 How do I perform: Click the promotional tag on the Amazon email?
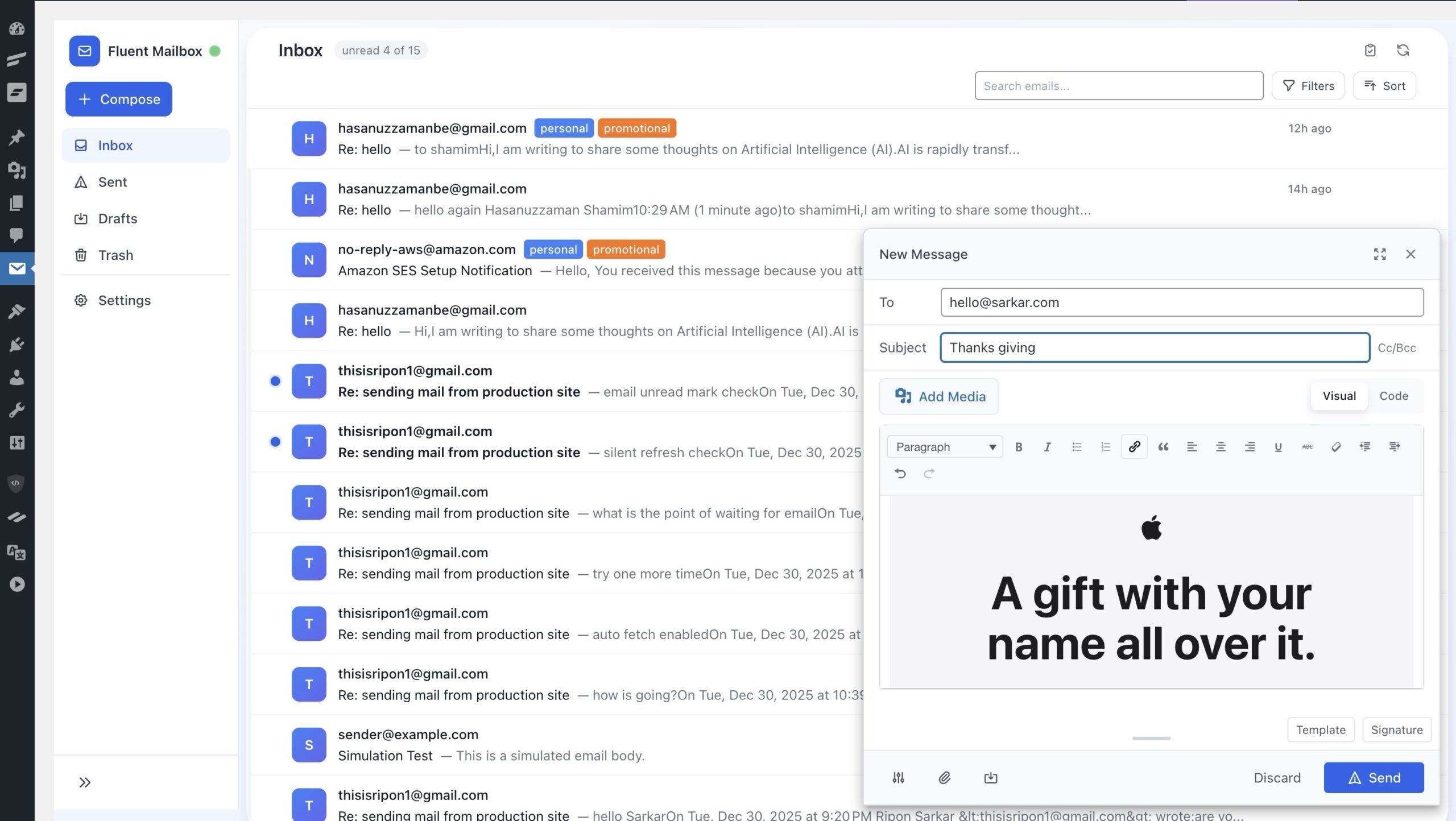coord(626,250)
